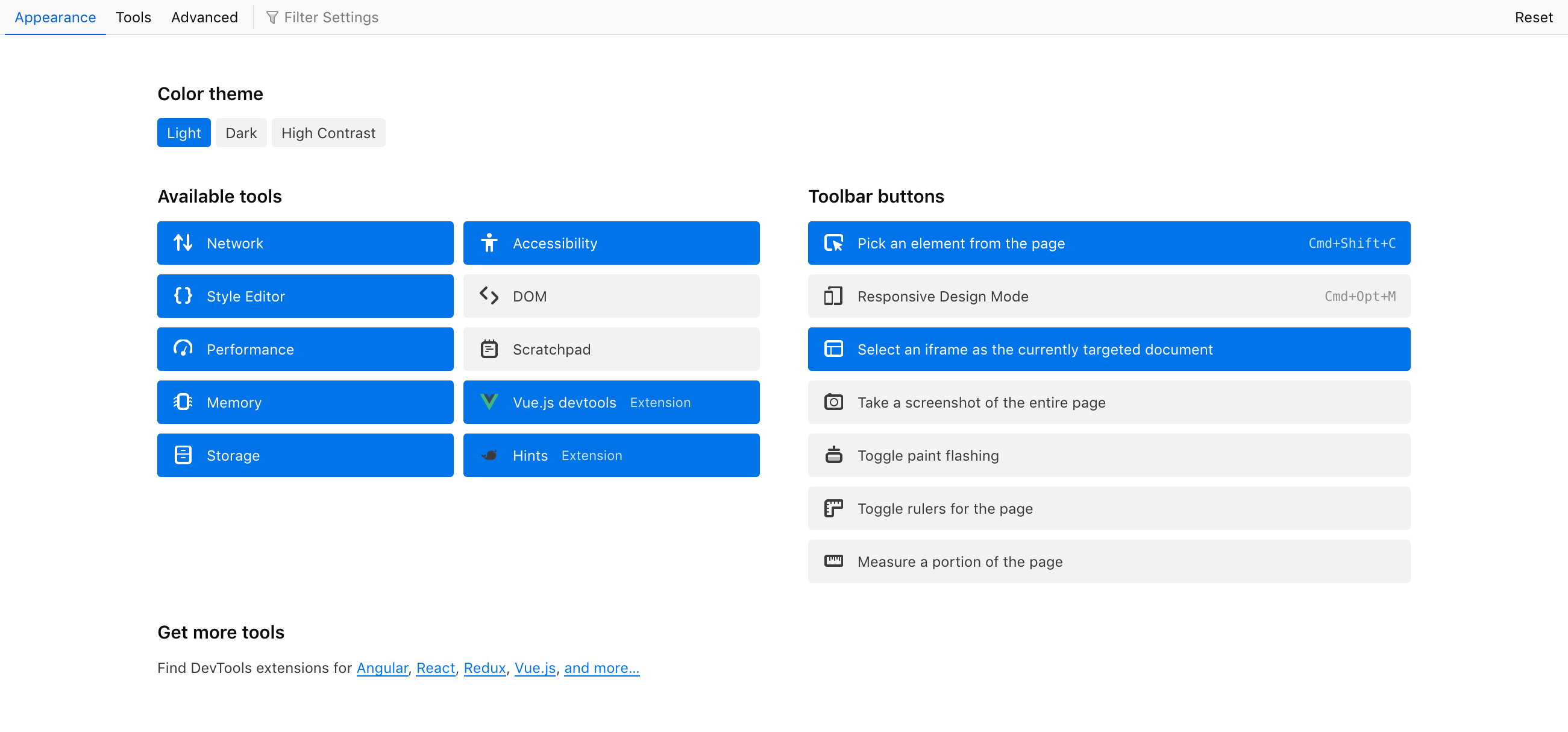Open the Tools settings tab
The width and height of the screenshot is (1568, 732).
(x=133, y=17)
